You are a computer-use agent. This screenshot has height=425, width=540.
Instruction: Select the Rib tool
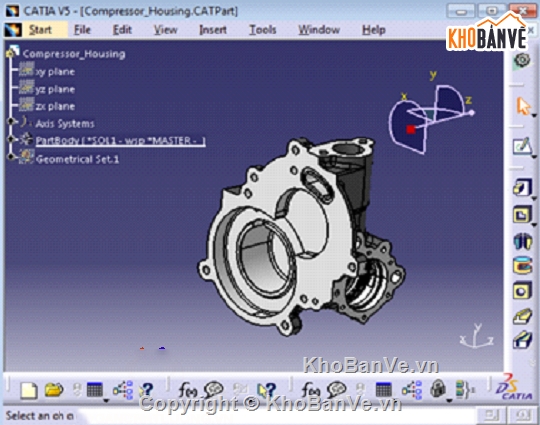[x=522, y=317]
